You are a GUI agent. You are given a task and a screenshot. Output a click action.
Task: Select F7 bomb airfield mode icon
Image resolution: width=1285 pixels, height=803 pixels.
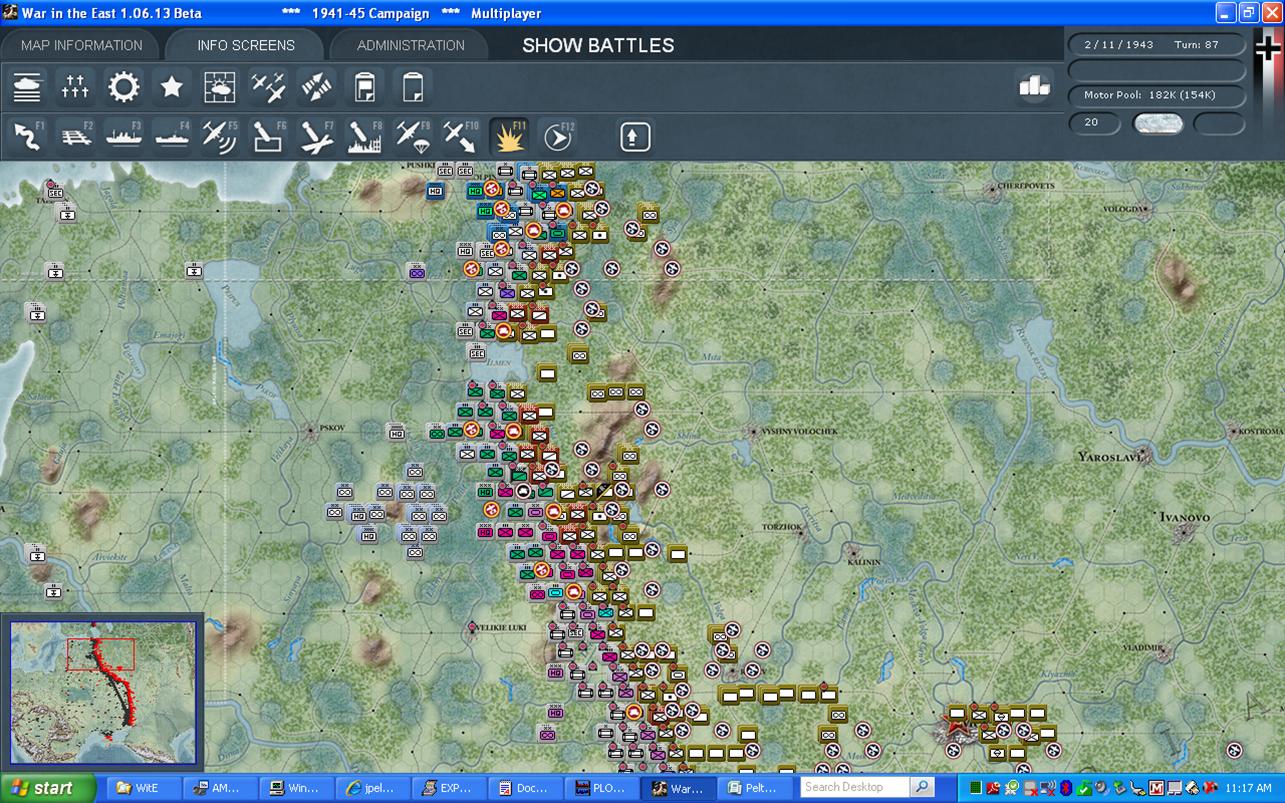[x=316, y=136]
